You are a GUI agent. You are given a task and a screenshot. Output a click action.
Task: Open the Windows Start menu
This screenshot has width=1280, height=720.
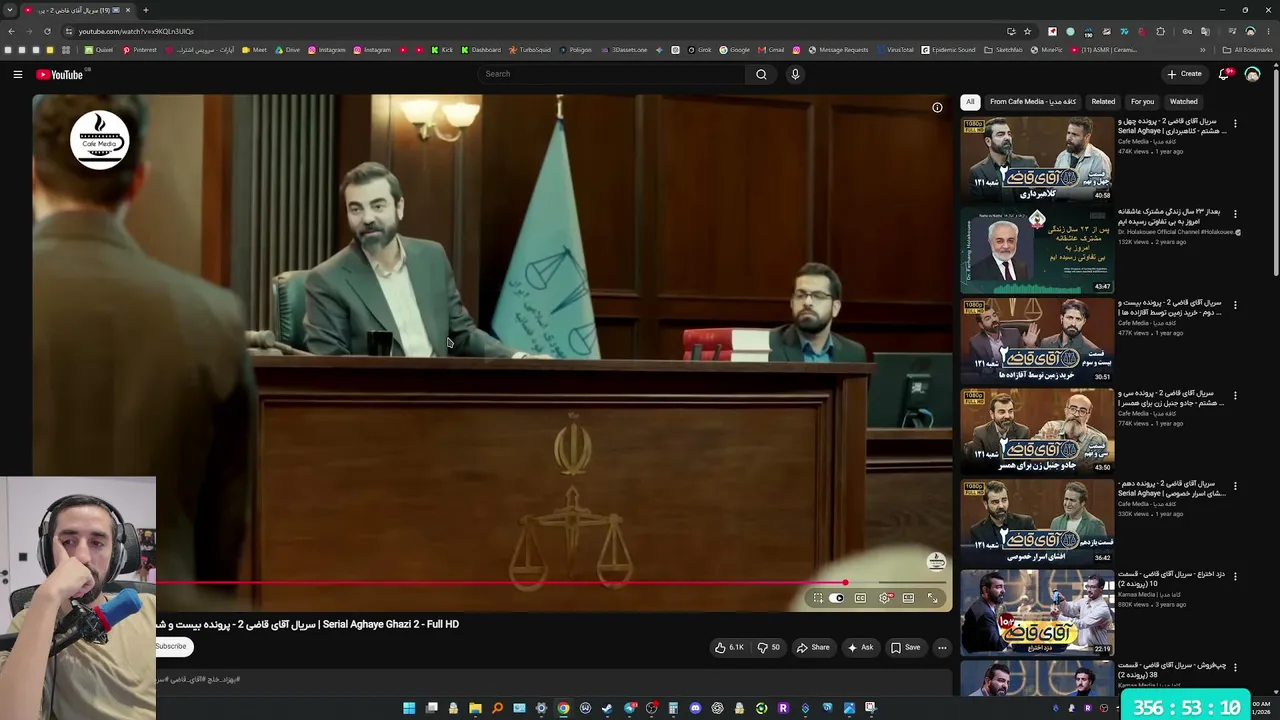click(409, 708)
